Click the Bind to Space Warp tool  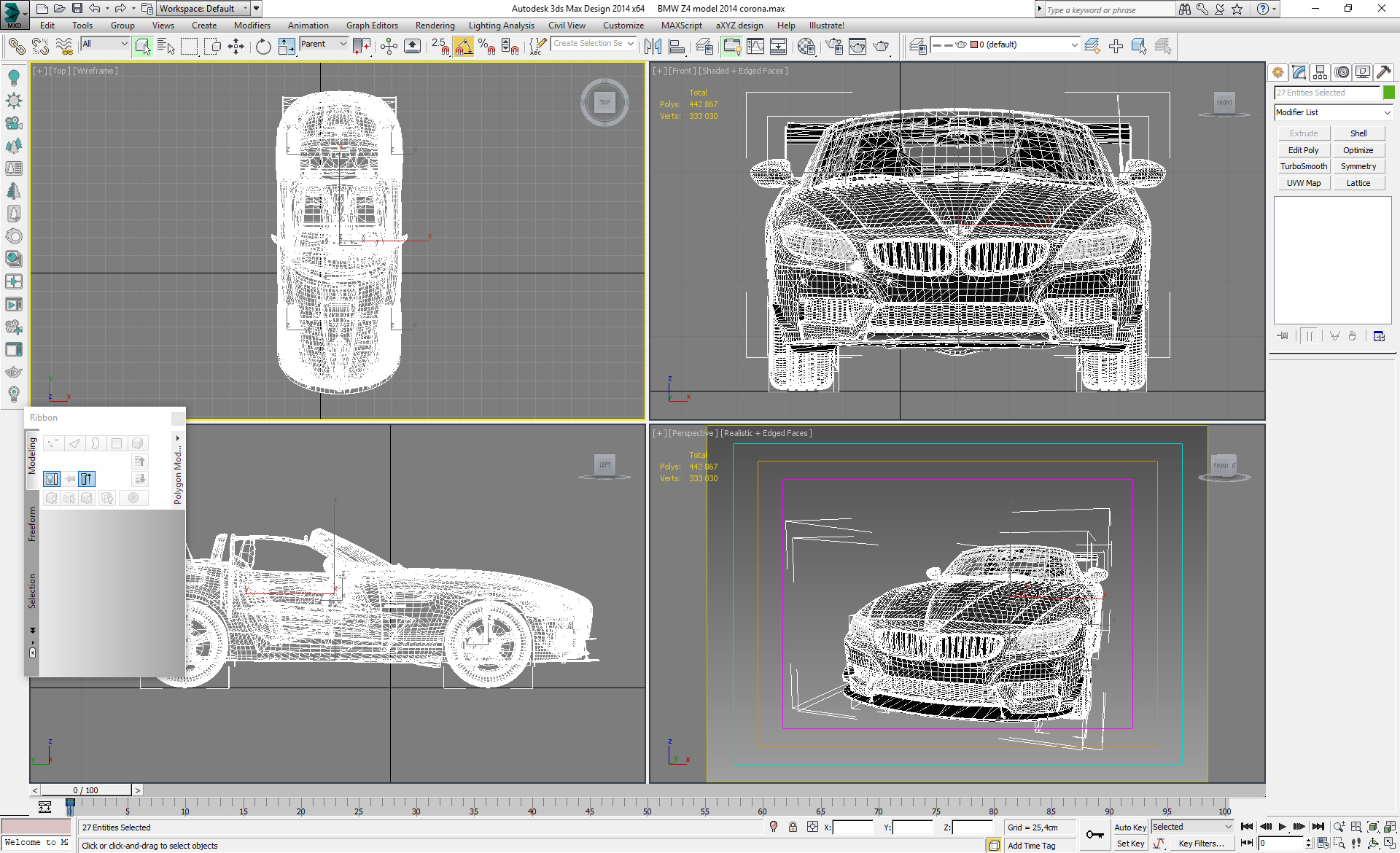tap(64, 47)
